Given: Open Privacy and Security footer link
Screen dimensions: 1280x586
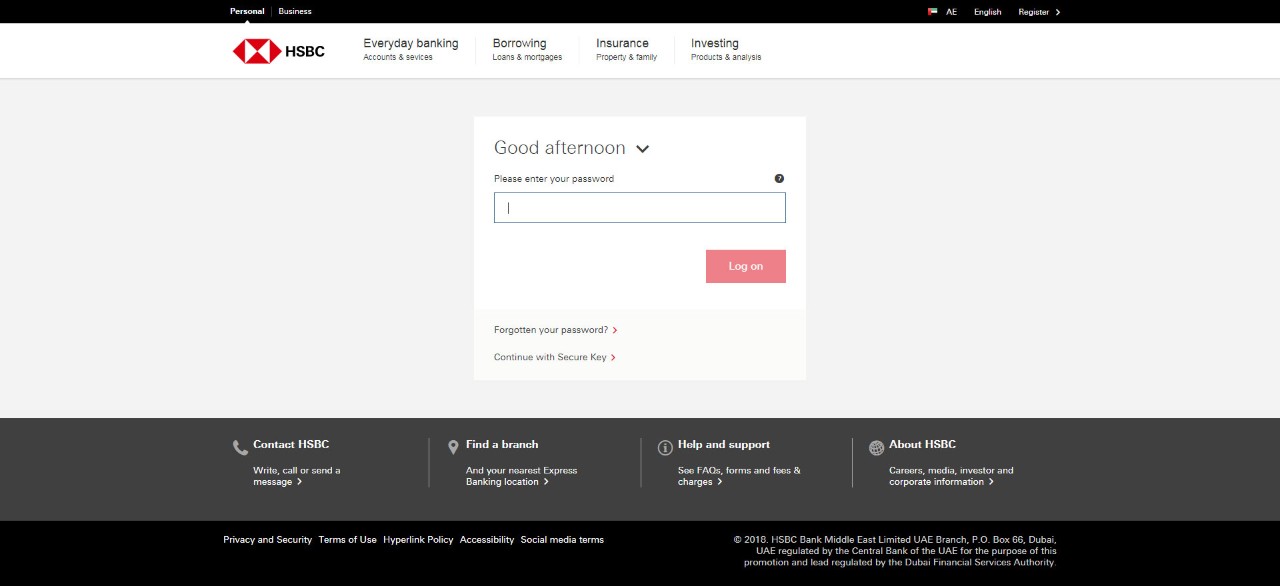Looking at the screenshot, I should click(268, 540).
